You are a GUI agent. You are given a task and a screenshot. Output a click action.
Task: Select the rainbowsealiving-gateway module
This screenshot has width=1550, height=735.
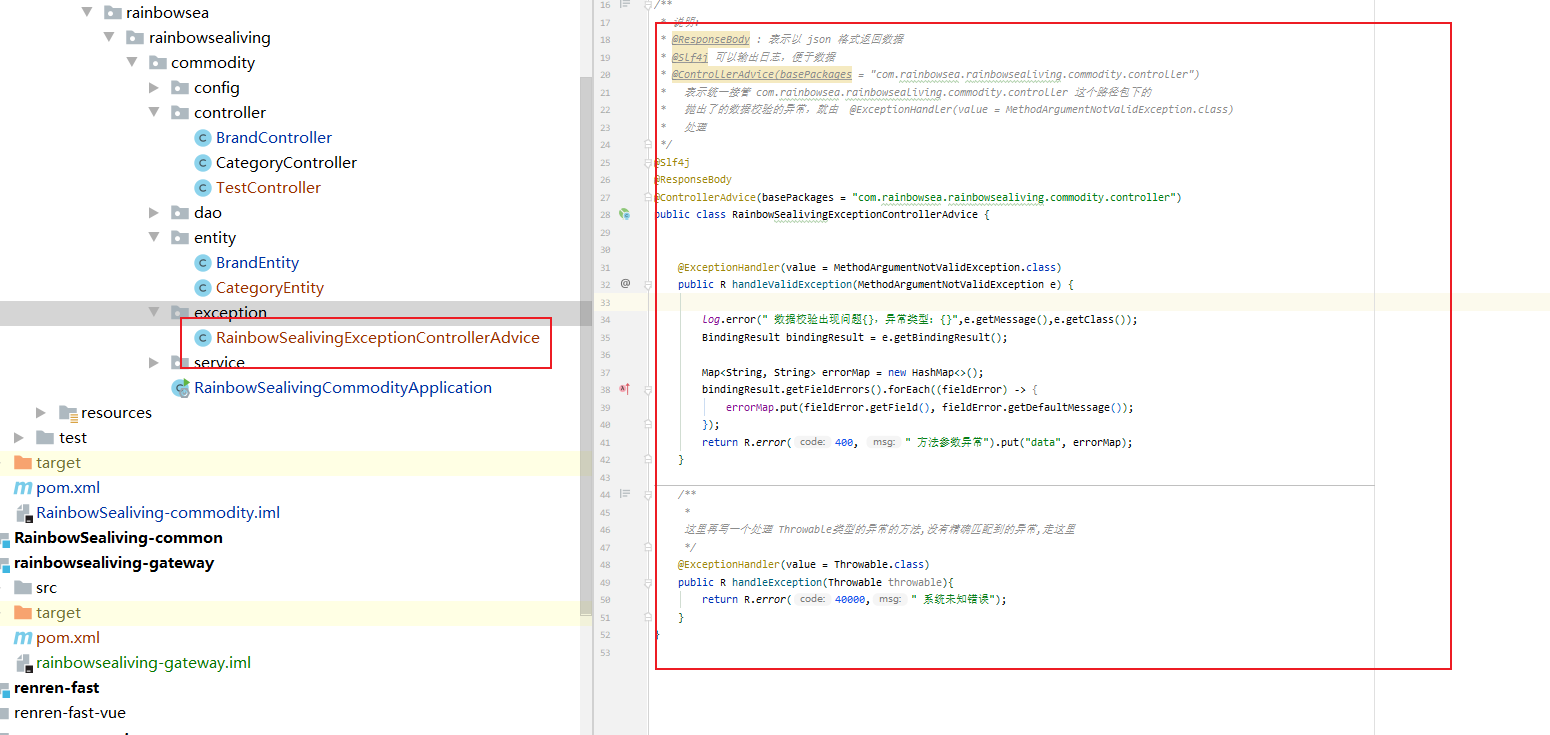114,563
